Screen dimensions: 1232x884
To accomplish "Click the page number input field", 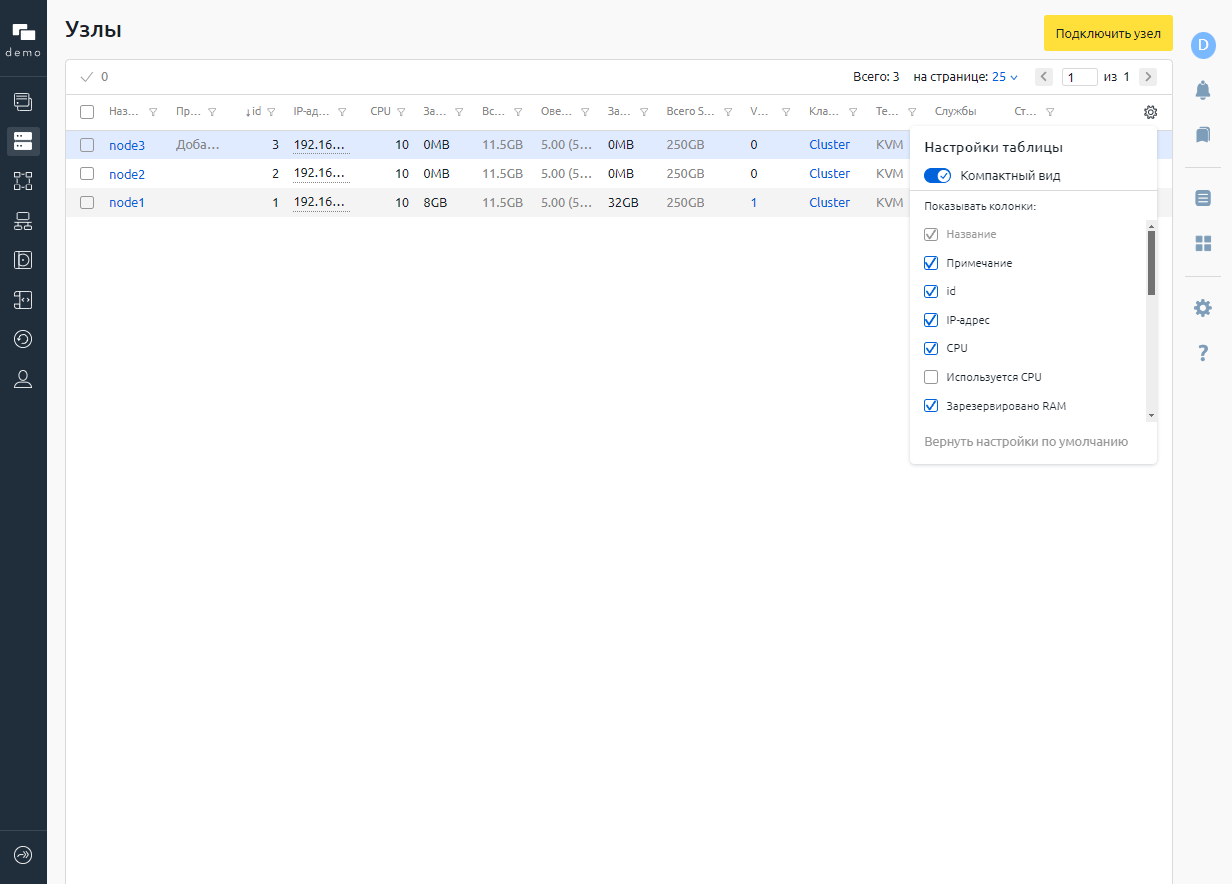I will click(1080, 77).
